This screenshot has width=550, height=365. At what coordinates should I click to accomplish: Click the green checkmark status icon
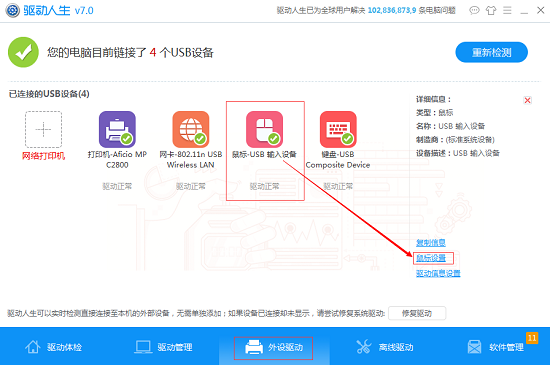[23, 52]
